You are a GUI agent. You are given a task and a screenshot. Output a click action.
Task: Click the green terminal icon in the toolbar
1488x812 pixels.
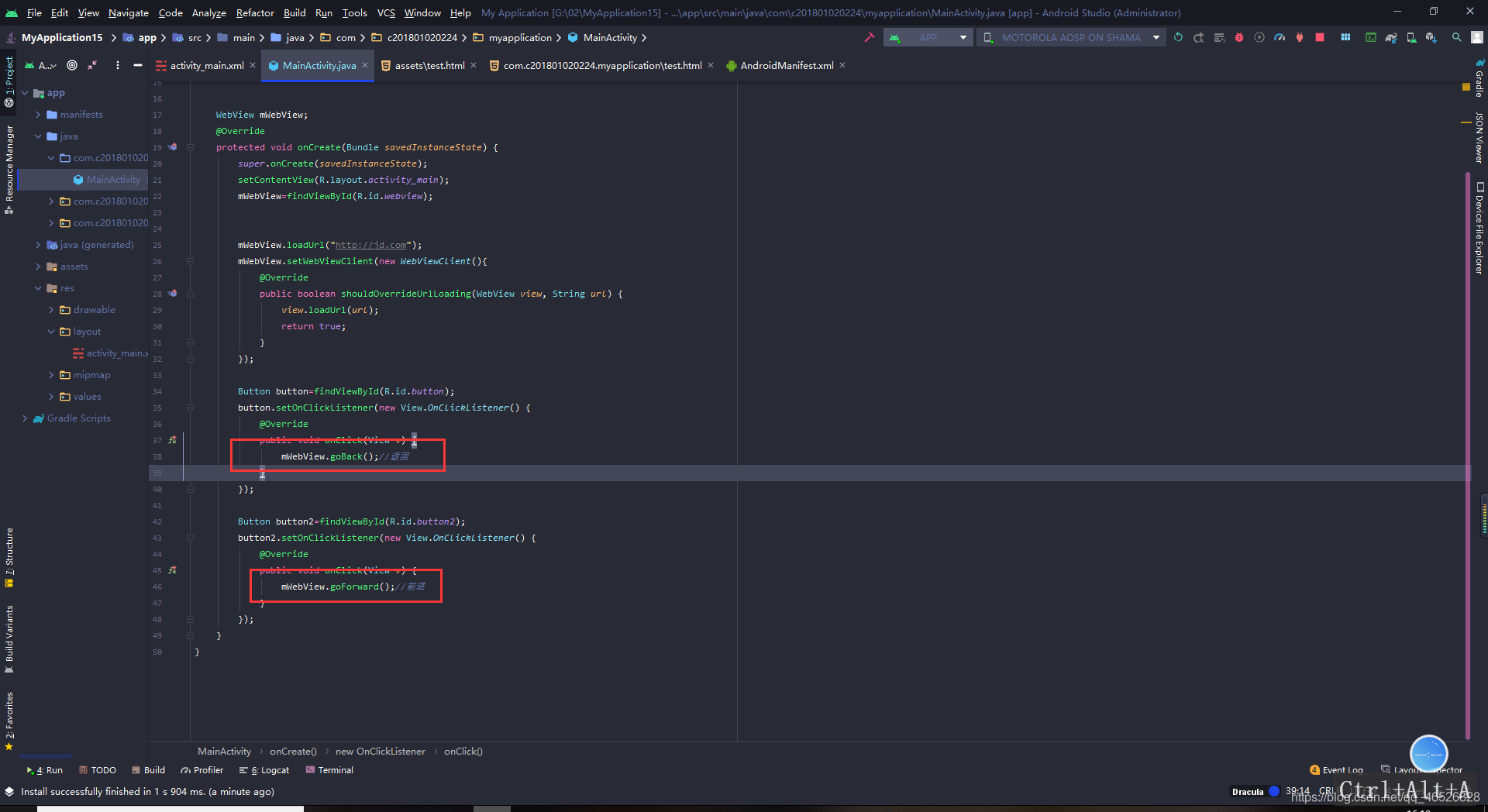point(1371,37)
